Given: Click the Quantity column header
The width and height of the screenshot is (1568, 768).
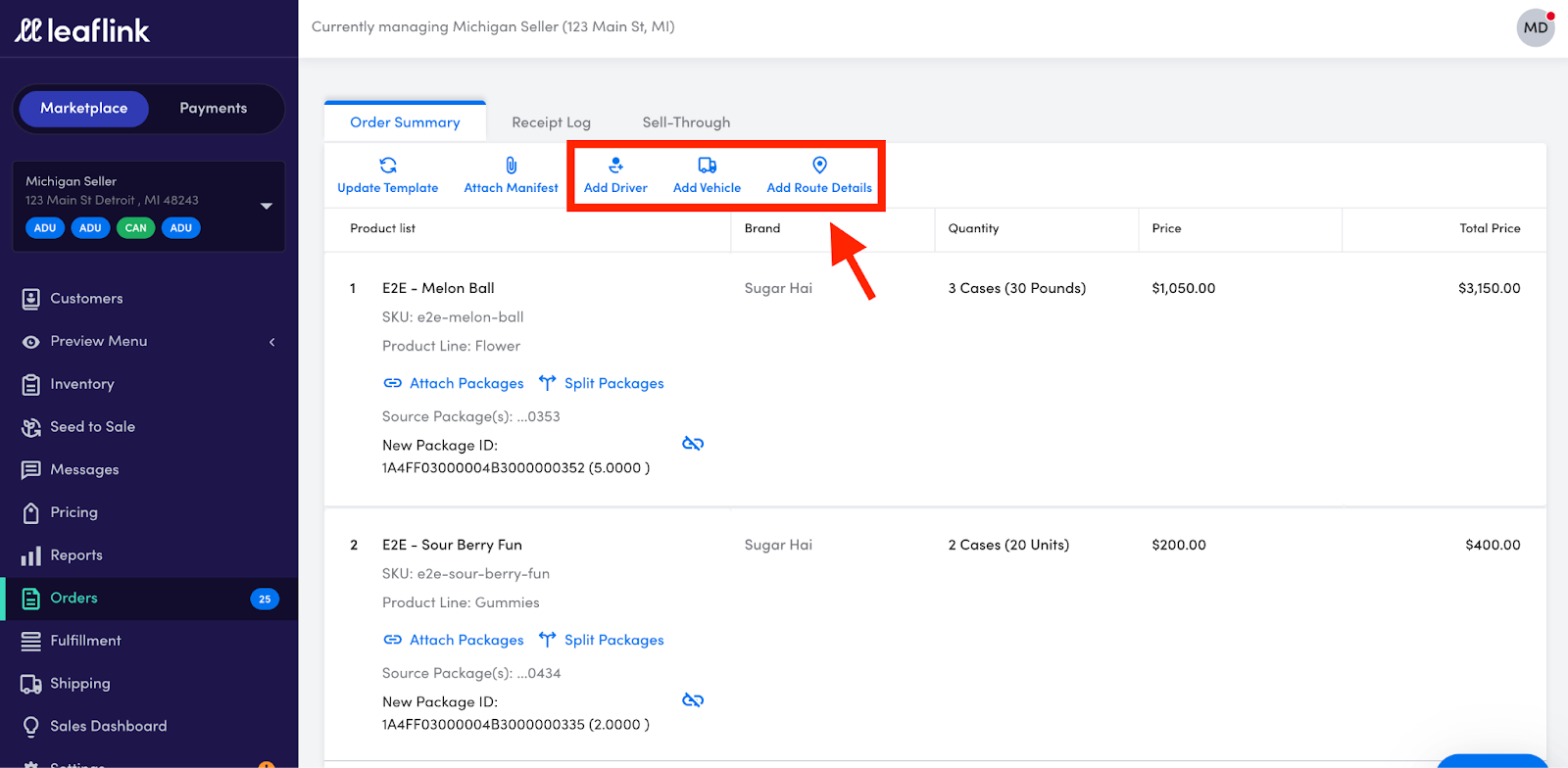Looking at the screenshot, I should tap(973, 228).
